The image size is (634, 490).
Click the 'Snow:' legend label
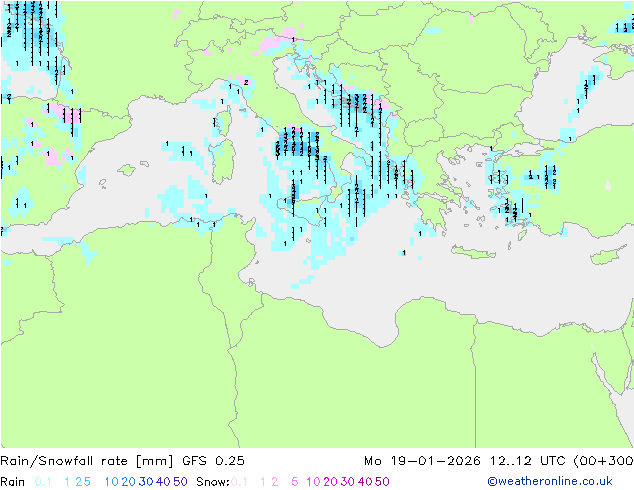pyautogui.click(x=213, y=482)
